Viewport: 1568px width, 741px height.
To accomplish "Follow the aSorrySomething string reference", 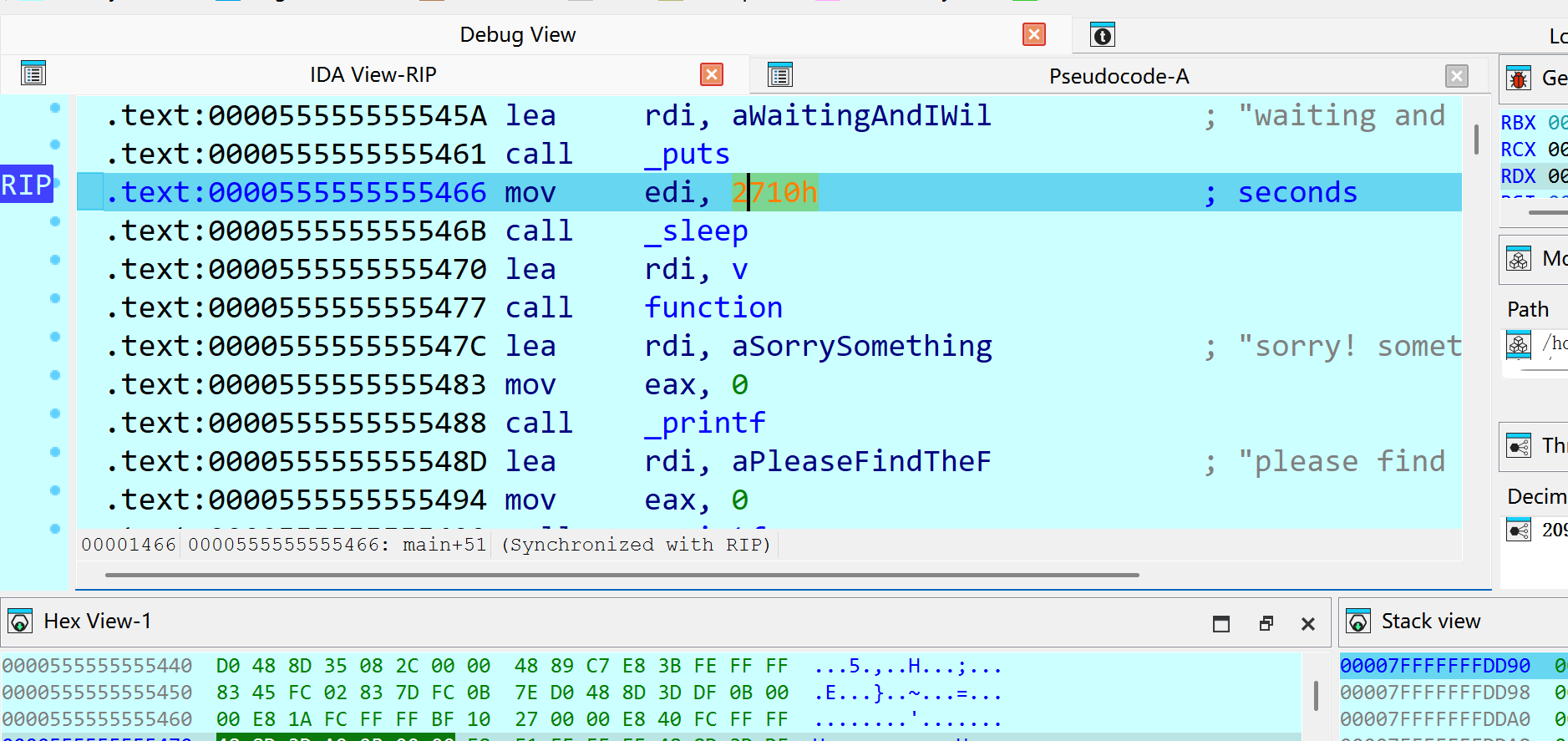I will point(861,347).
